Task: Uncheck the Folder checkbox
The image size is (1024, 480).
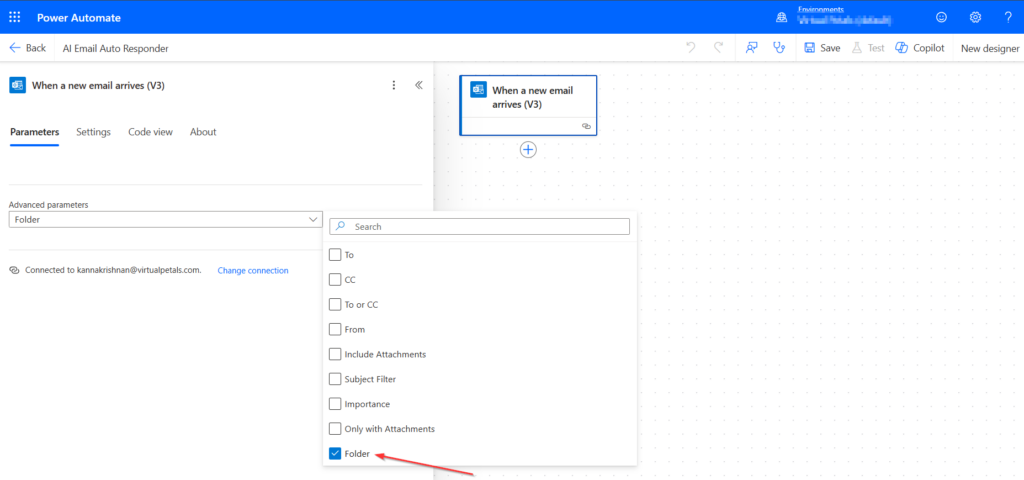Action: pyautogui.click(x=335, y=454)
